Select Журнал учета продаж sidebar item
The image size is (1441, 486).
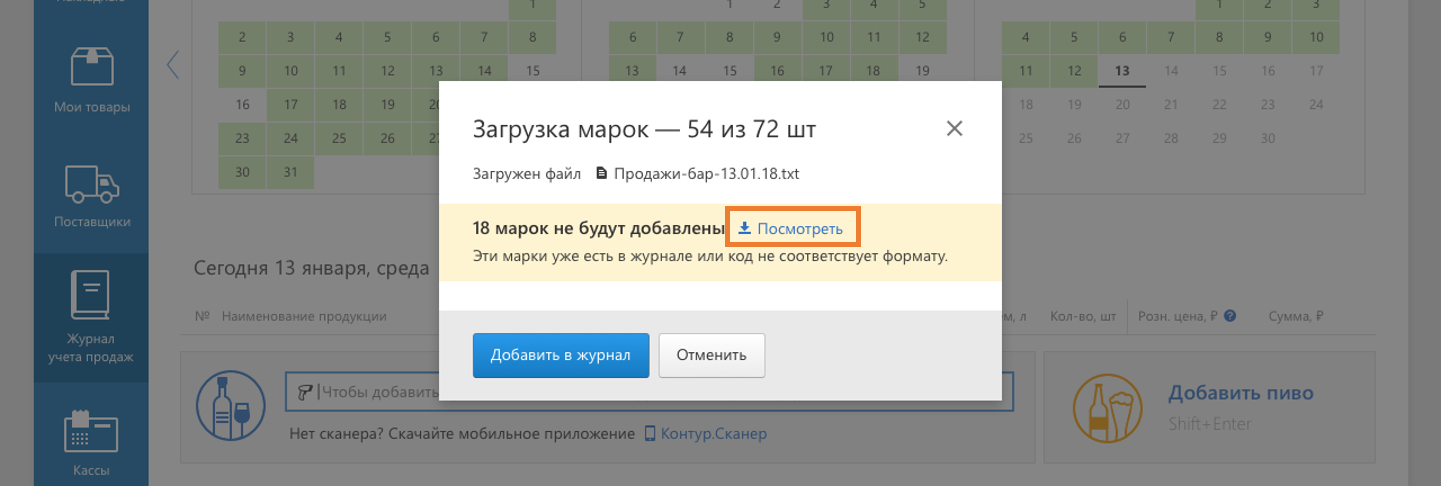coord(92,318)
